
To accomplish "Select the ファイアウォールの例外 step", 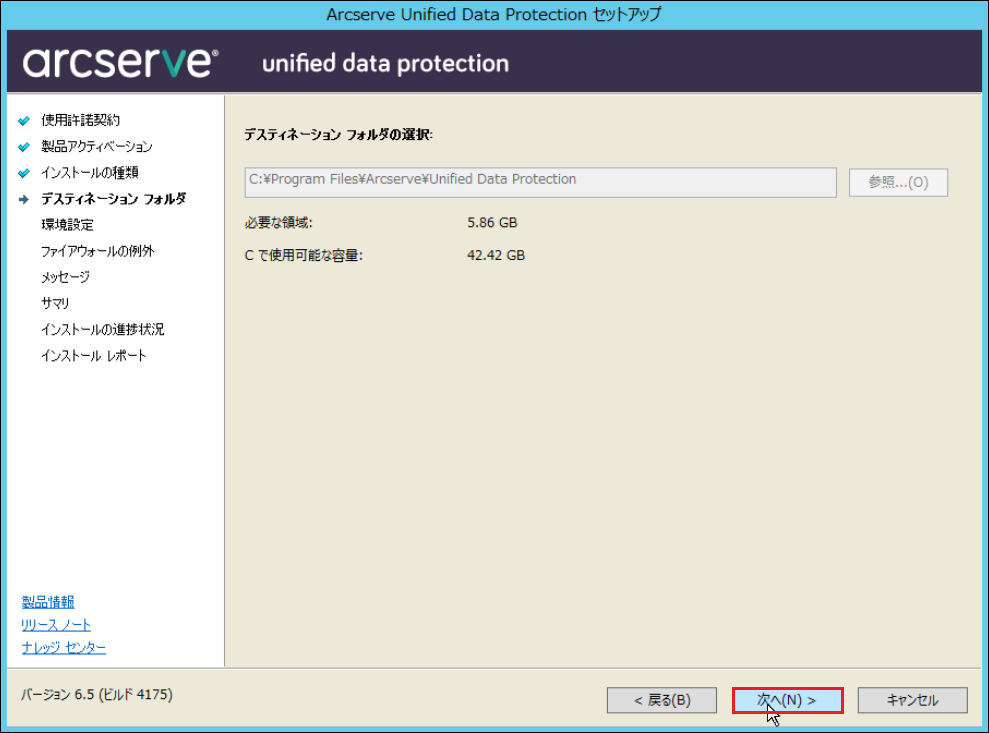I will [97, 251].
